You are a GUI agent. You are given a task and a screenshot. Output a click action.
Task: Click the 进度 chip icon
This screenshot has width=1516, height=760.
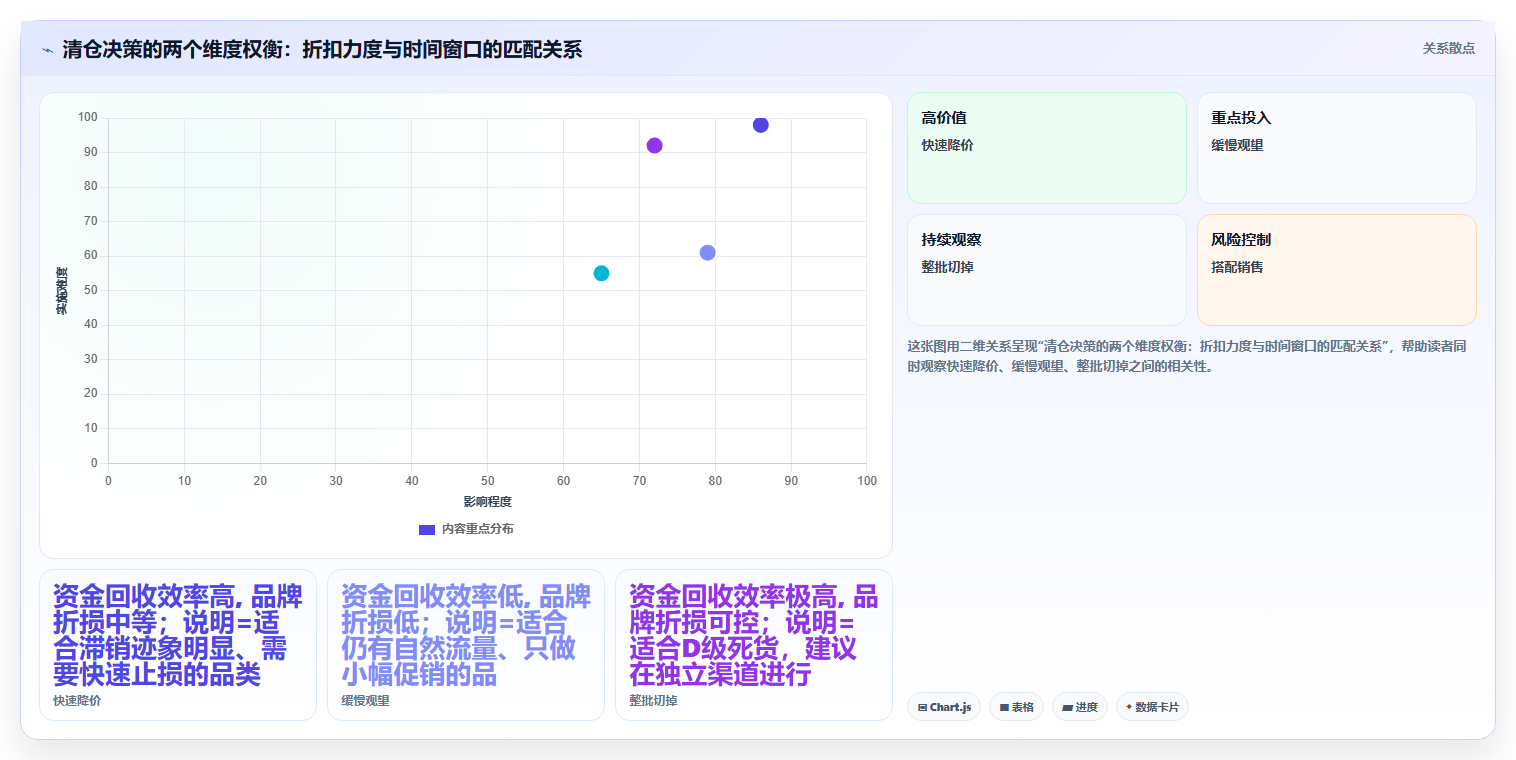pyautogui.click(x=1067, y=707)
